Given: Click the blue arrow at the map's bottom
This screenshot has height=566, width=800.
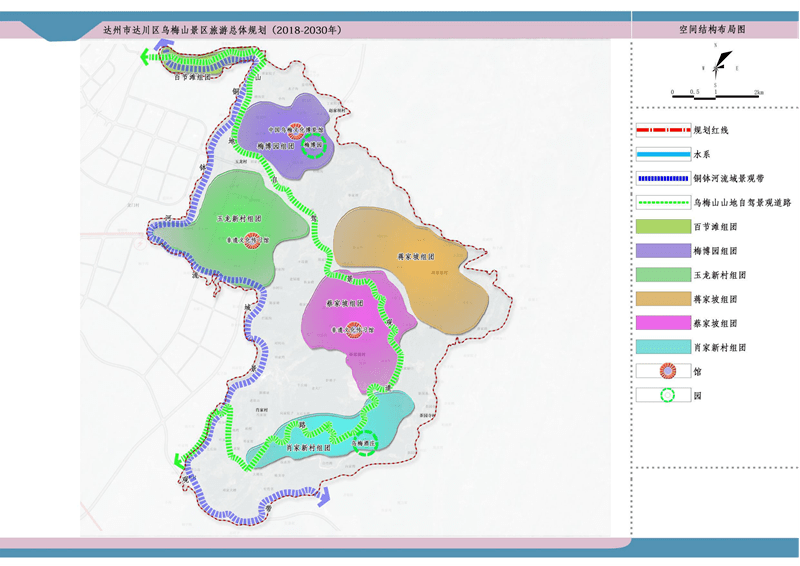Looking at the screenshot, I should [322, 502].
